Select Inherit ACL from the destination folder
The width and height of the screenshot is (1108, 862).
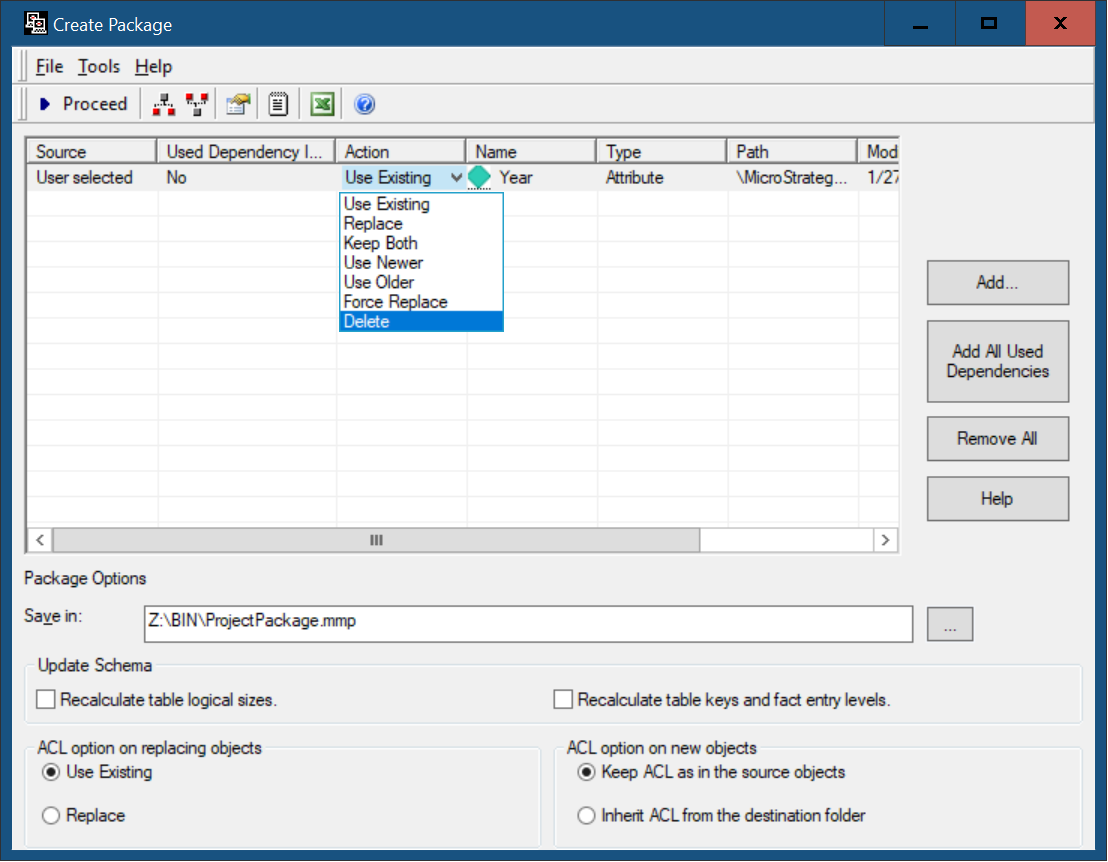point(587,816)
